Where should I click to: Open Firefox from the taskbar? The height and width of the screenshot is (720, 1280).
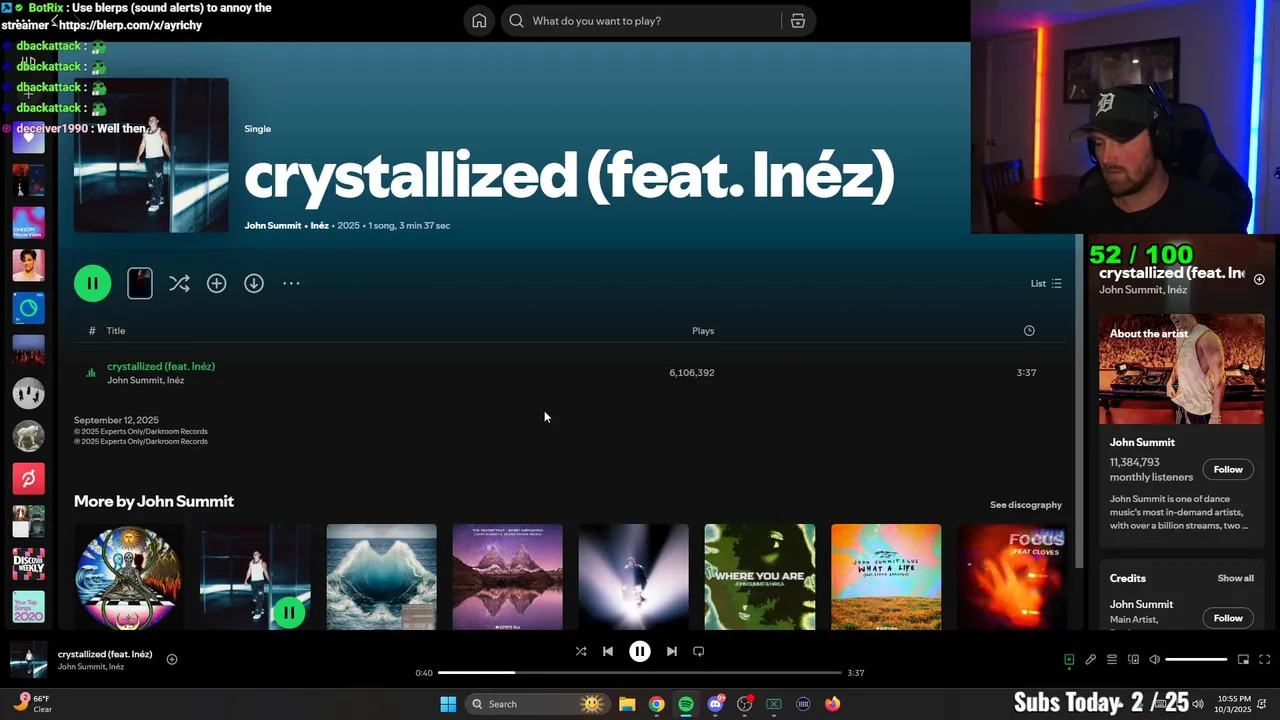tap(832, 704)
